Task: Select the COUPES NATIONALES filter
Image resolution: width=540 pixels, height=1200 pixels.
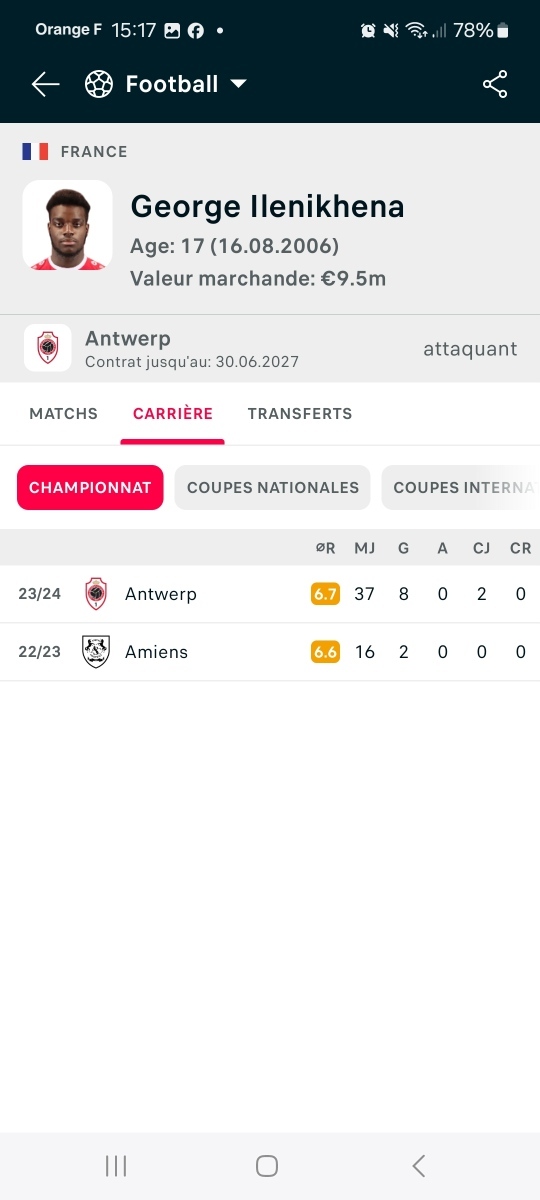Action: (x=273, y=488)
